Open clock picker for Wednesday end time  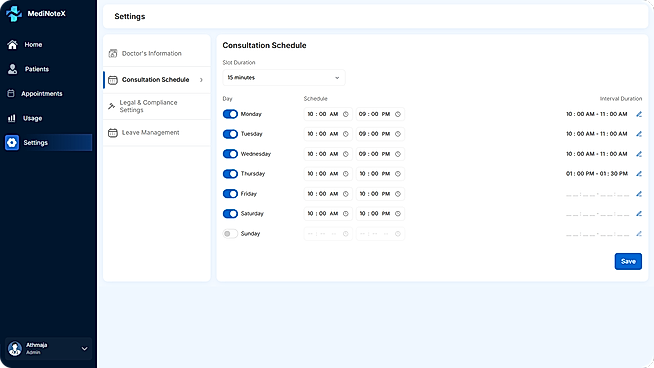tap(397, 154)
